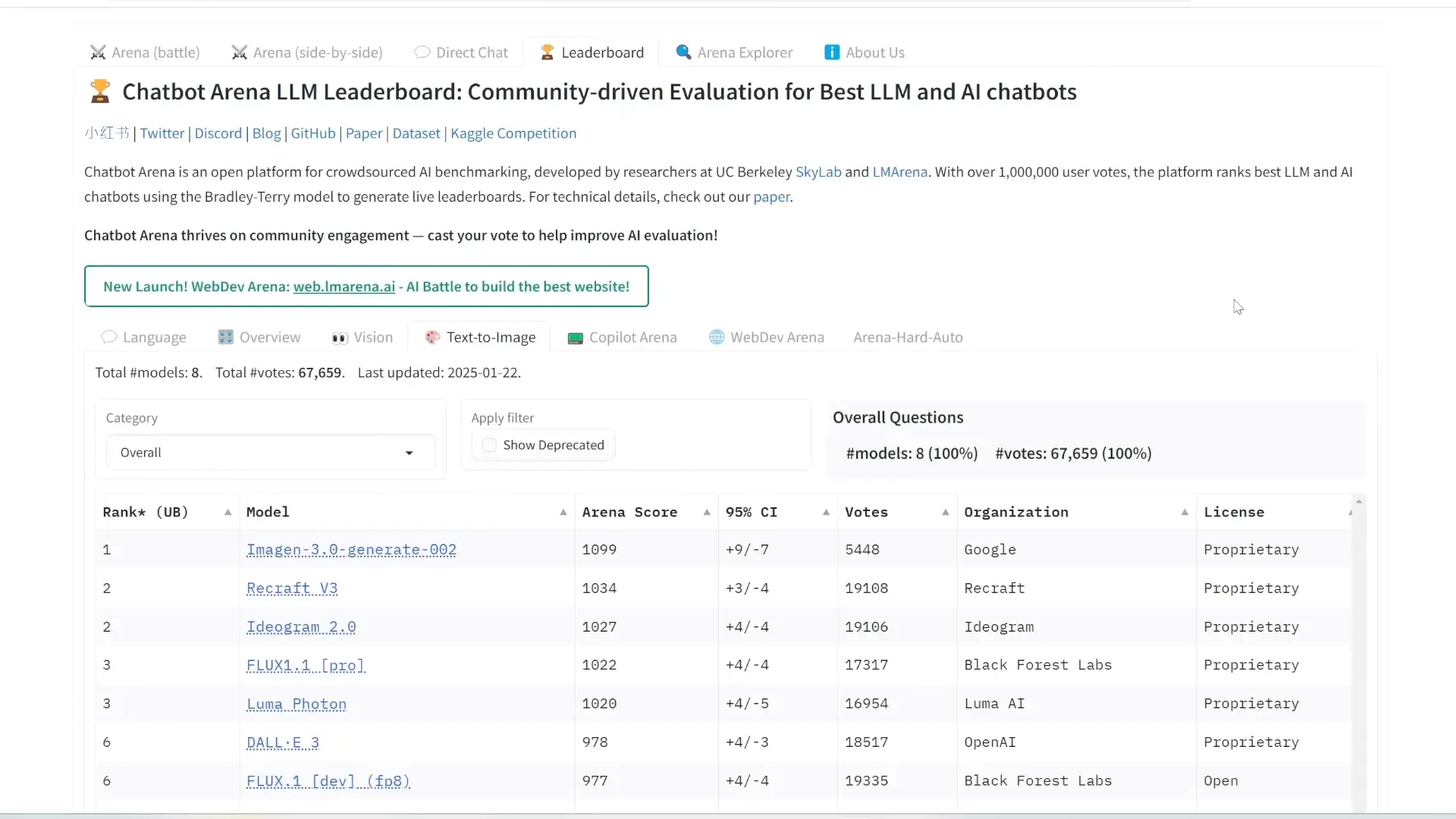
Task: Open the About Us tab
Action: 864,52
